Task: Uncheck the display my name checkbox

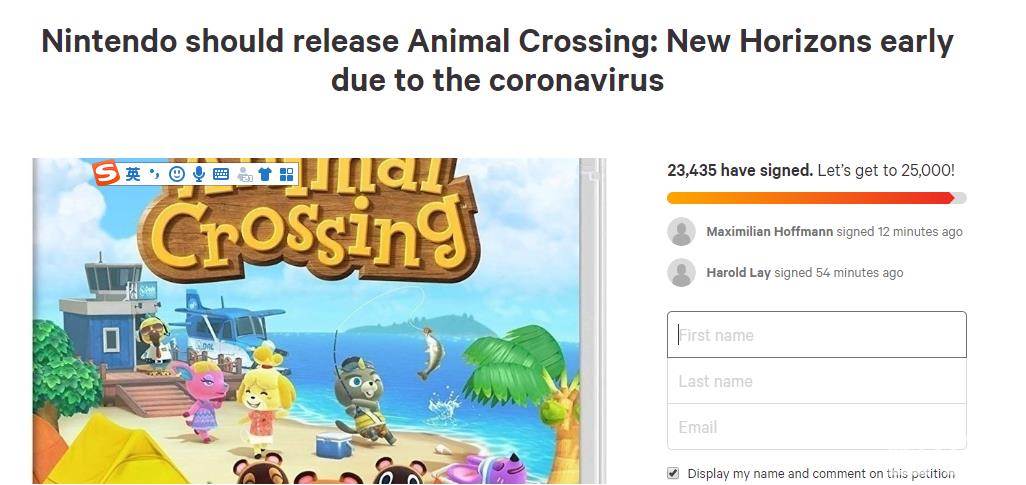Action: click(x=673, y=473)
